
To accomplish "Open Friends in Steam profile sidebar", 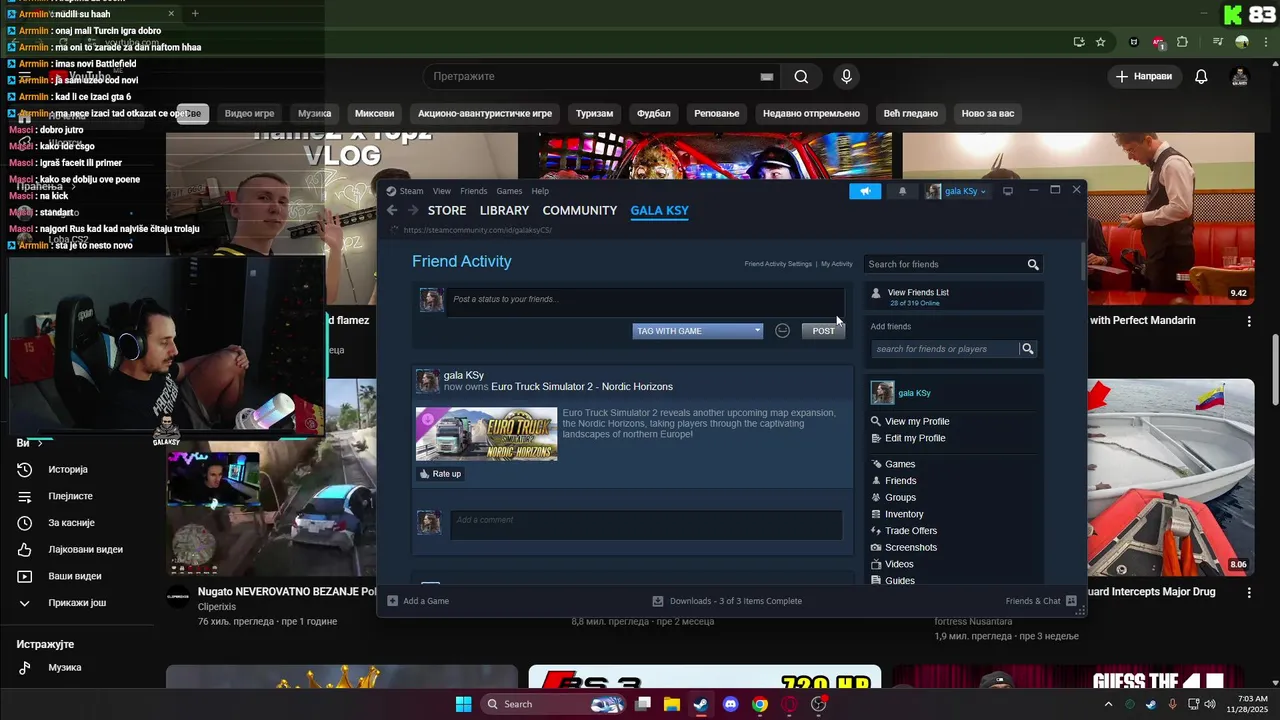I will (900, 481).
